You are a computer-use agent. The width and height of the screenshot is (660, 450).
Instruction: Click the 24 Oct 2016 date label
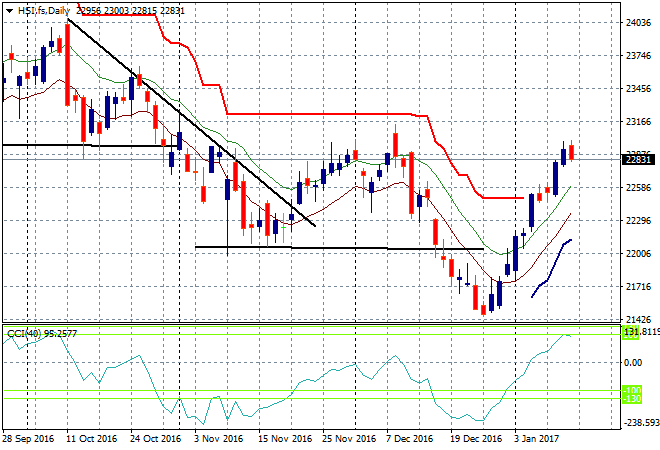[155, 439]
